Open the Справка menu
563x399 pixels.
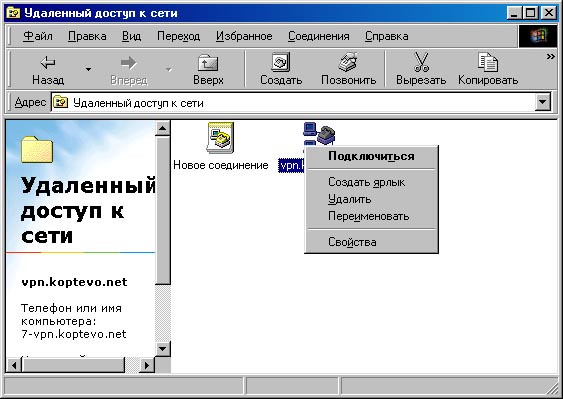(387, 36)
